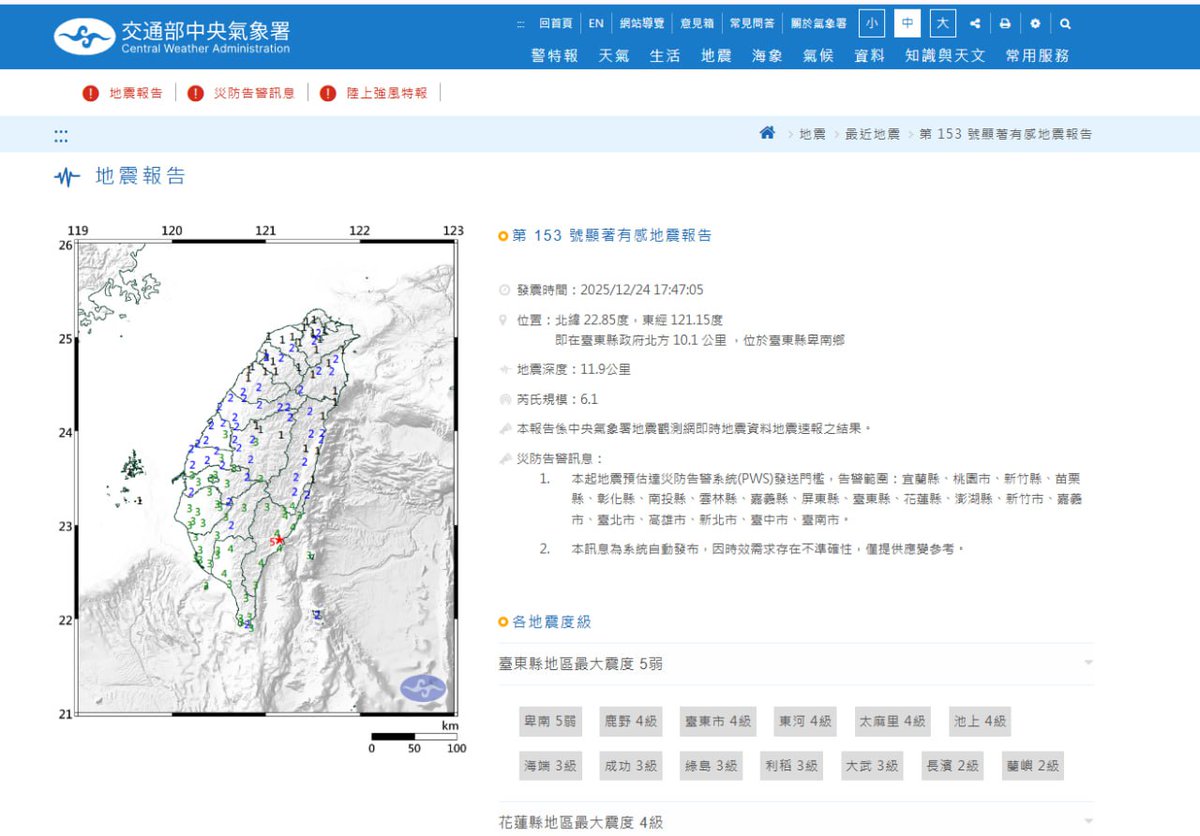Expand the 花蓮縣地區最大震度 4級 section
Viewport: 1200px width, 836px height.
[x=796, y=822]
